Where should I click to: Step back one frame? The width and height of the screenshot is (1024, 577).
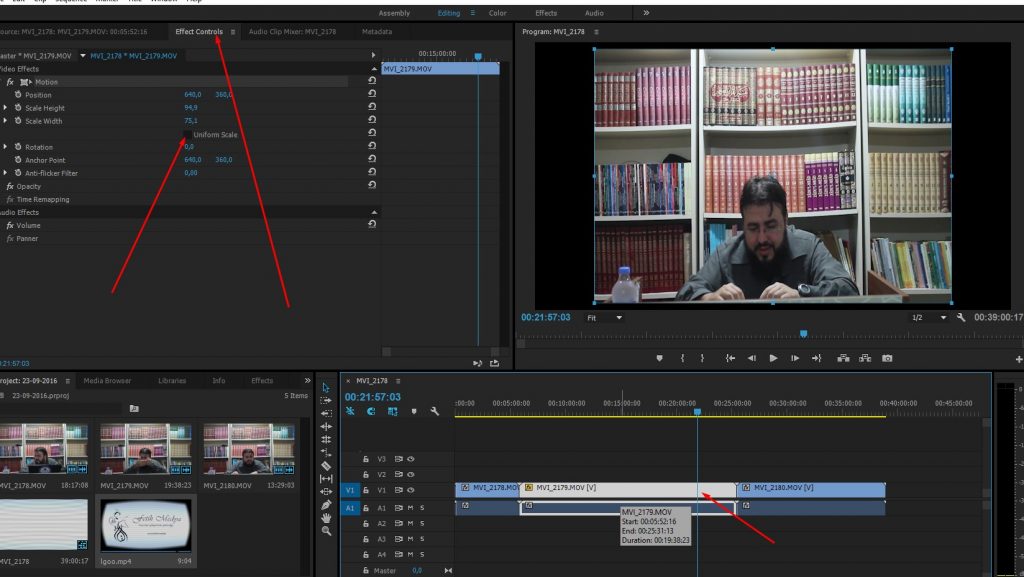pyautogui.click(x=752, y=358)
